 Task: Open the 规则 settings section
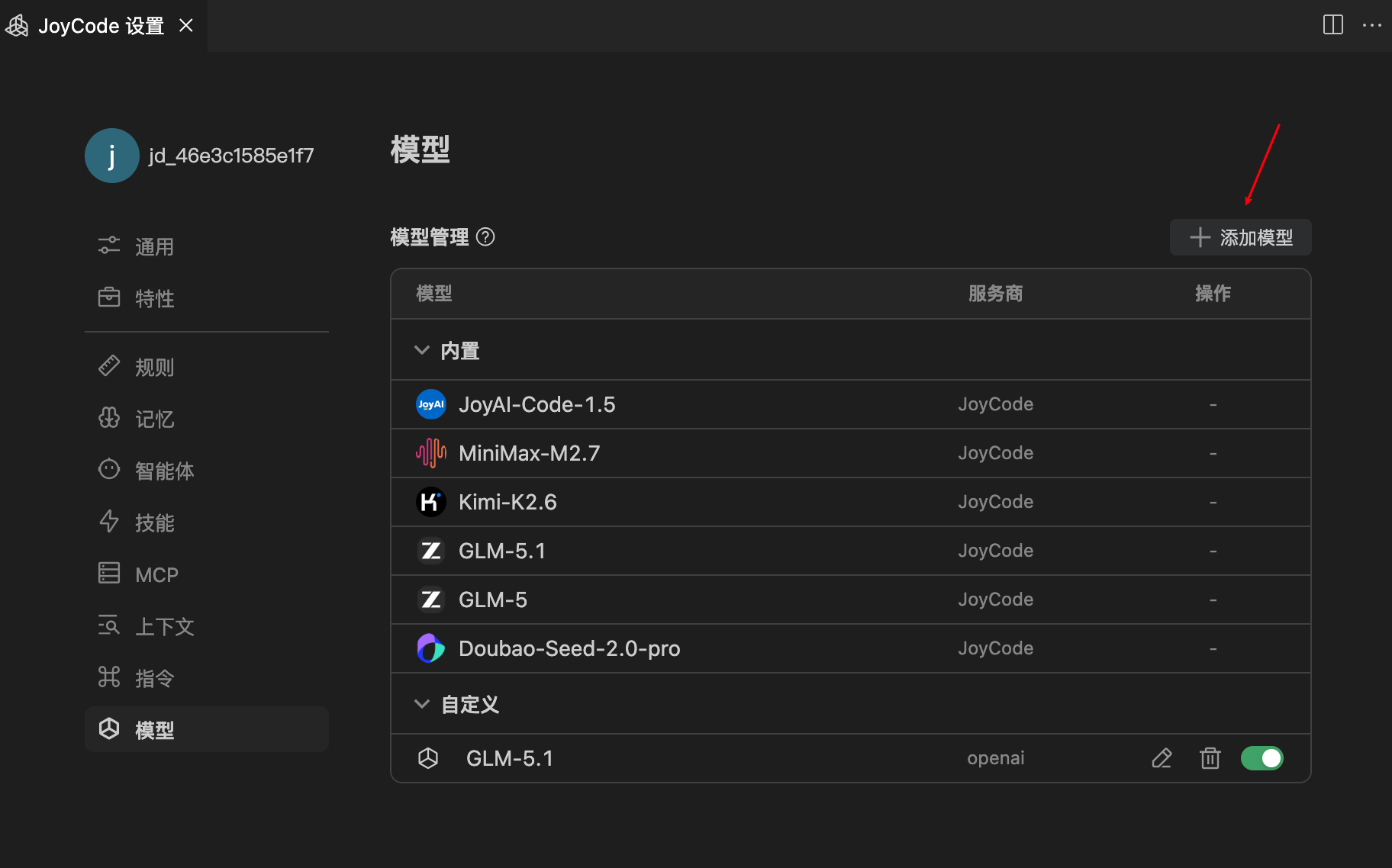click(206, 367)
